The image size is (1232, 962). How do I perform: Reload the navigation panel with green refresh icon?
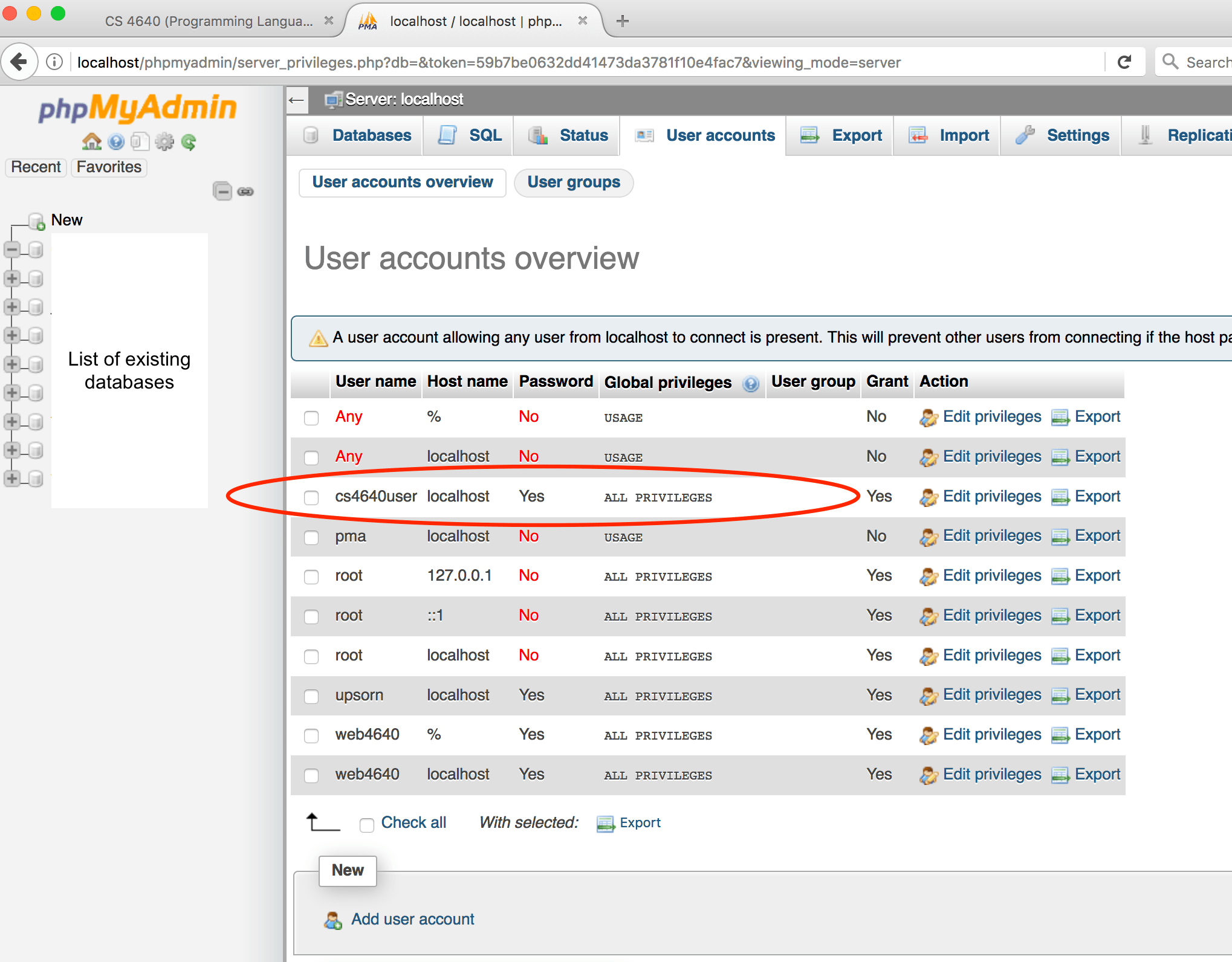[189, 141]
